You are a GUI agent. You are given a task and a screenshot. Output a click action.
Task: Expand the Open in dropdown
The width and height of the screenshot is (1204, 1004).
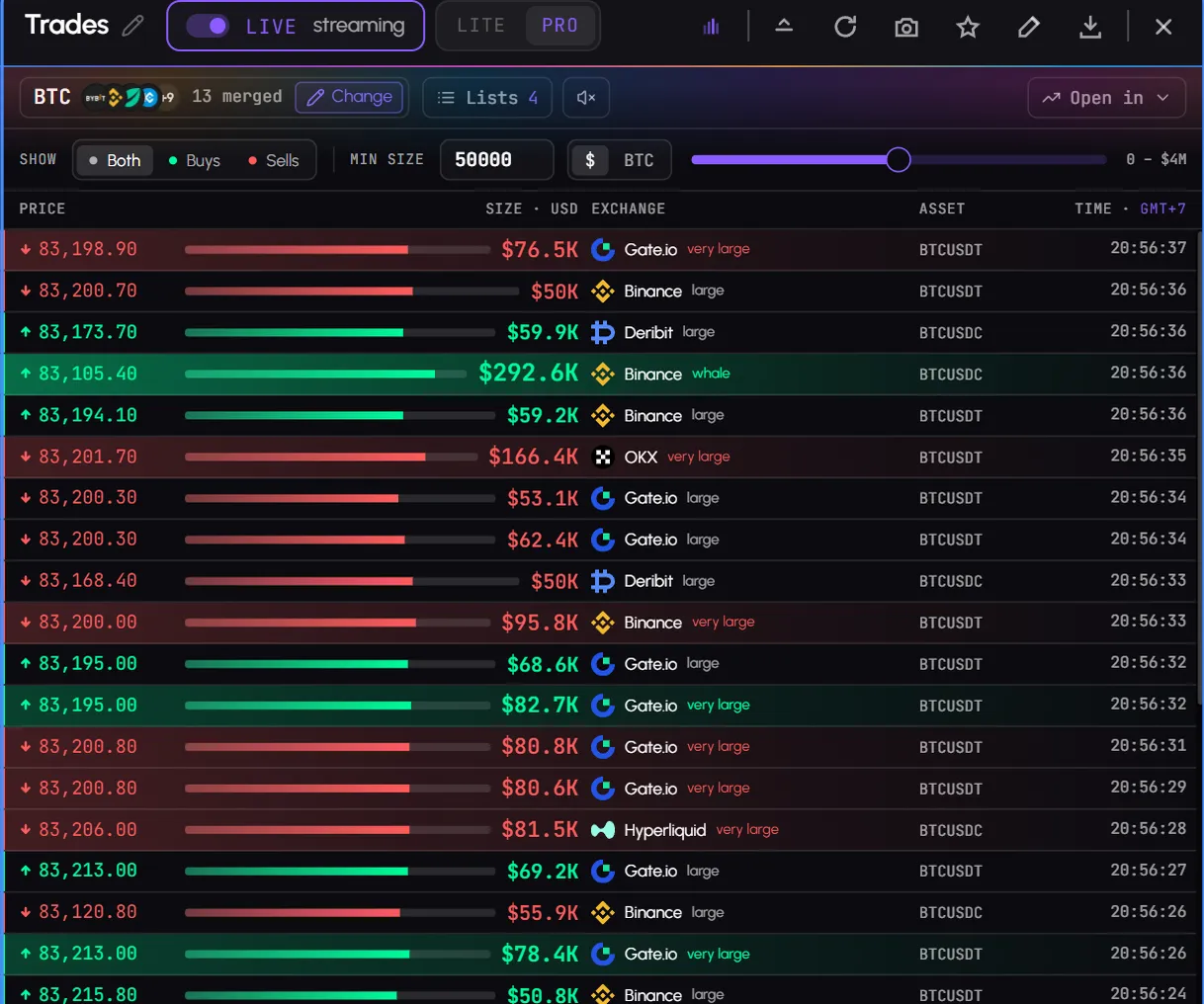(1106, 97)
